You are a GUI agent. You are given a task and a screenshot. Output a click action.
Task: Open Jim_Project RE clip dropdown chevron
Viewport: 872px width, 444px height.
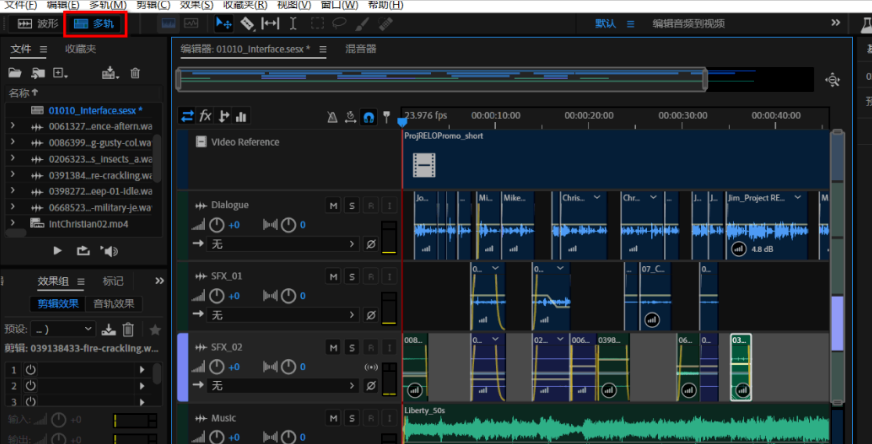point(798,198)
